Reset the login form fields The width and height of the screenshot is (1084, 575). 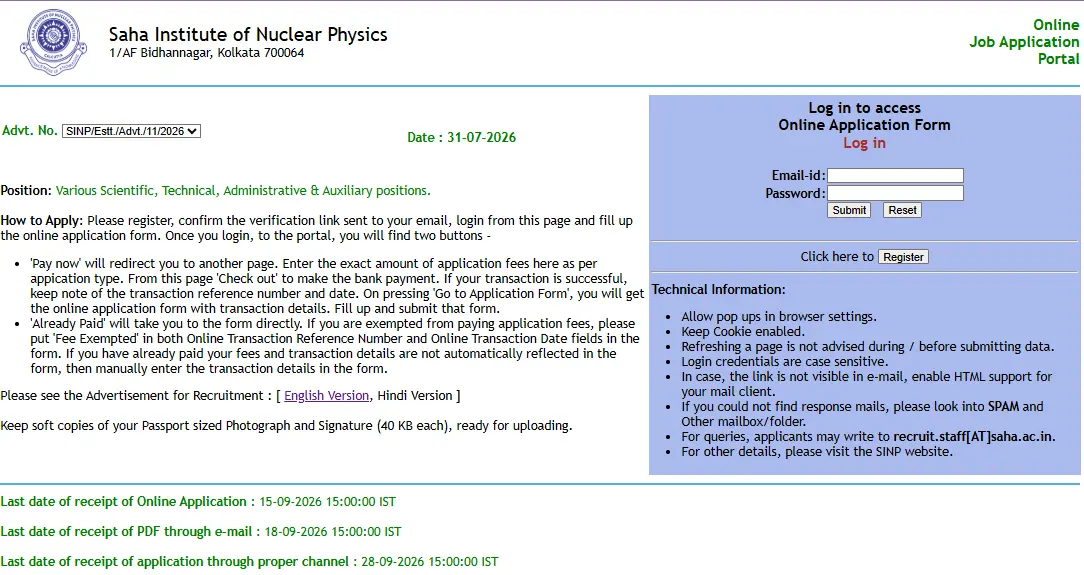[902, 210]
